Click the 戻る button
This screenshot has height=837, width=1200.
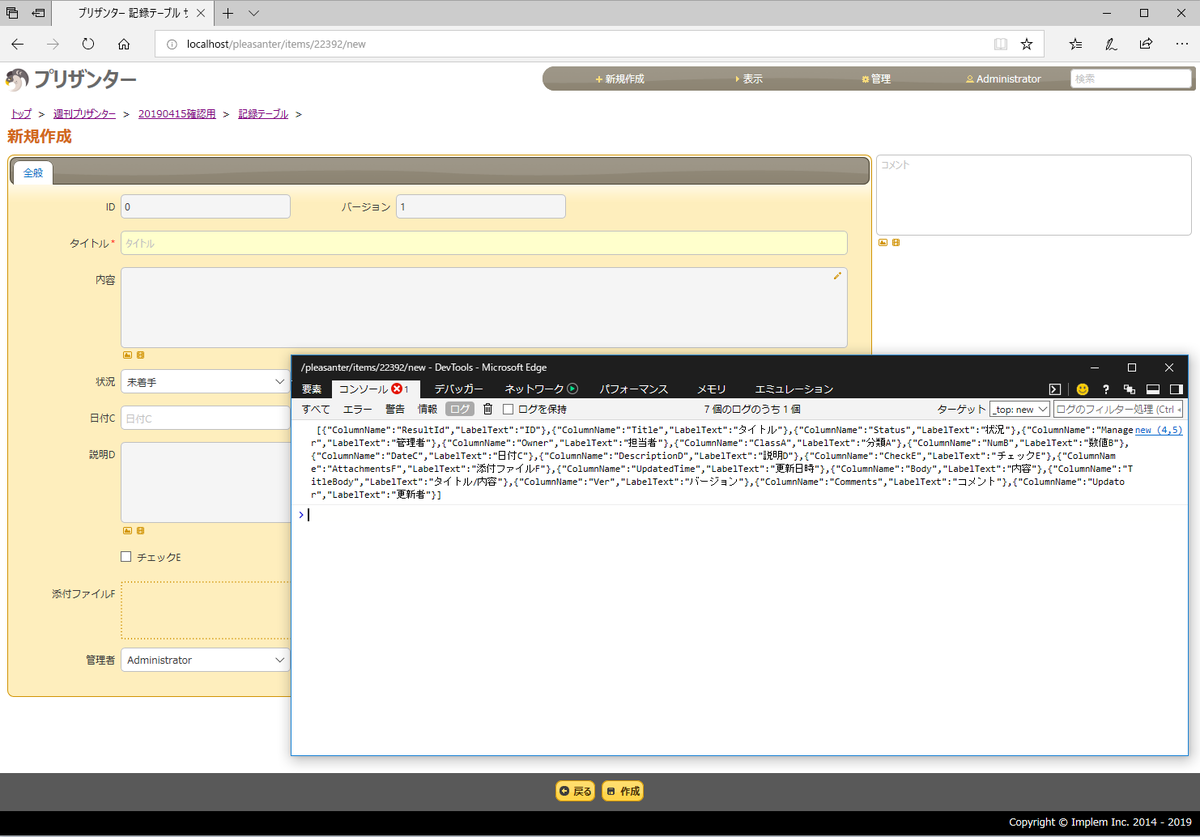click(x=576, y=791)
